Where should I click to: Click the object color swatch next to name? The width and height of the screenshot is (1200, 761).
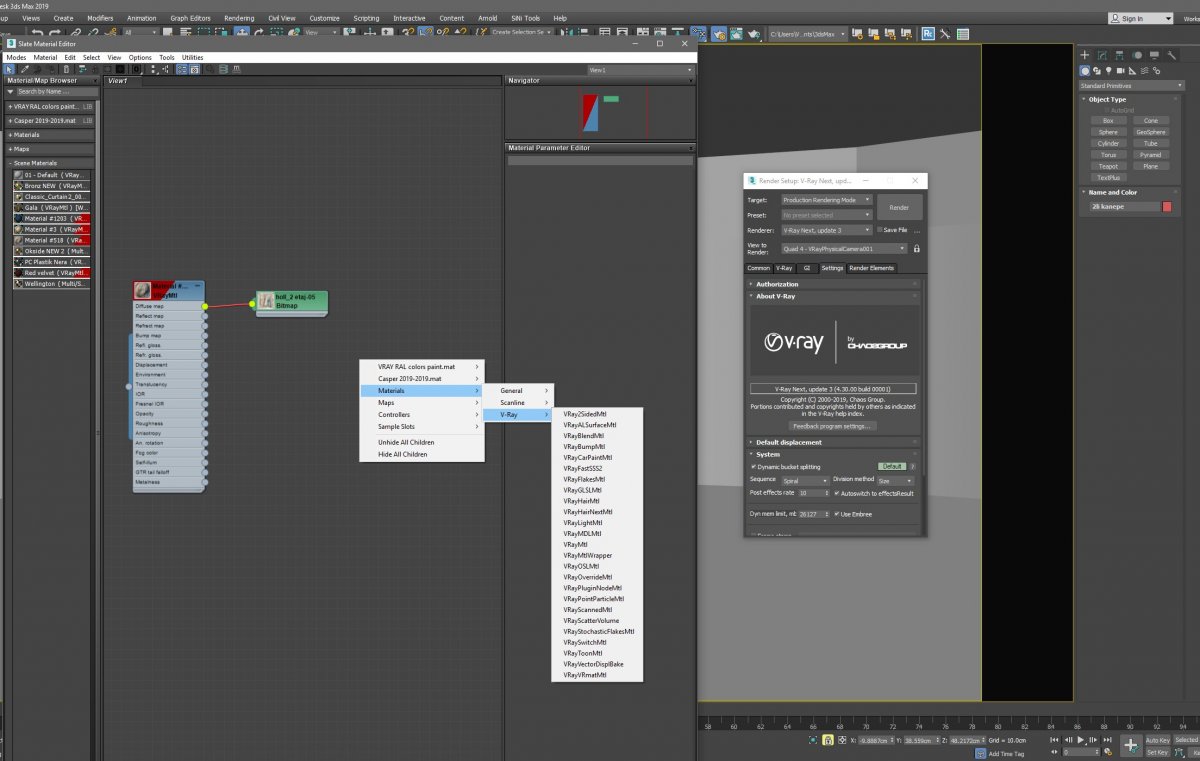pos(1166,207)
